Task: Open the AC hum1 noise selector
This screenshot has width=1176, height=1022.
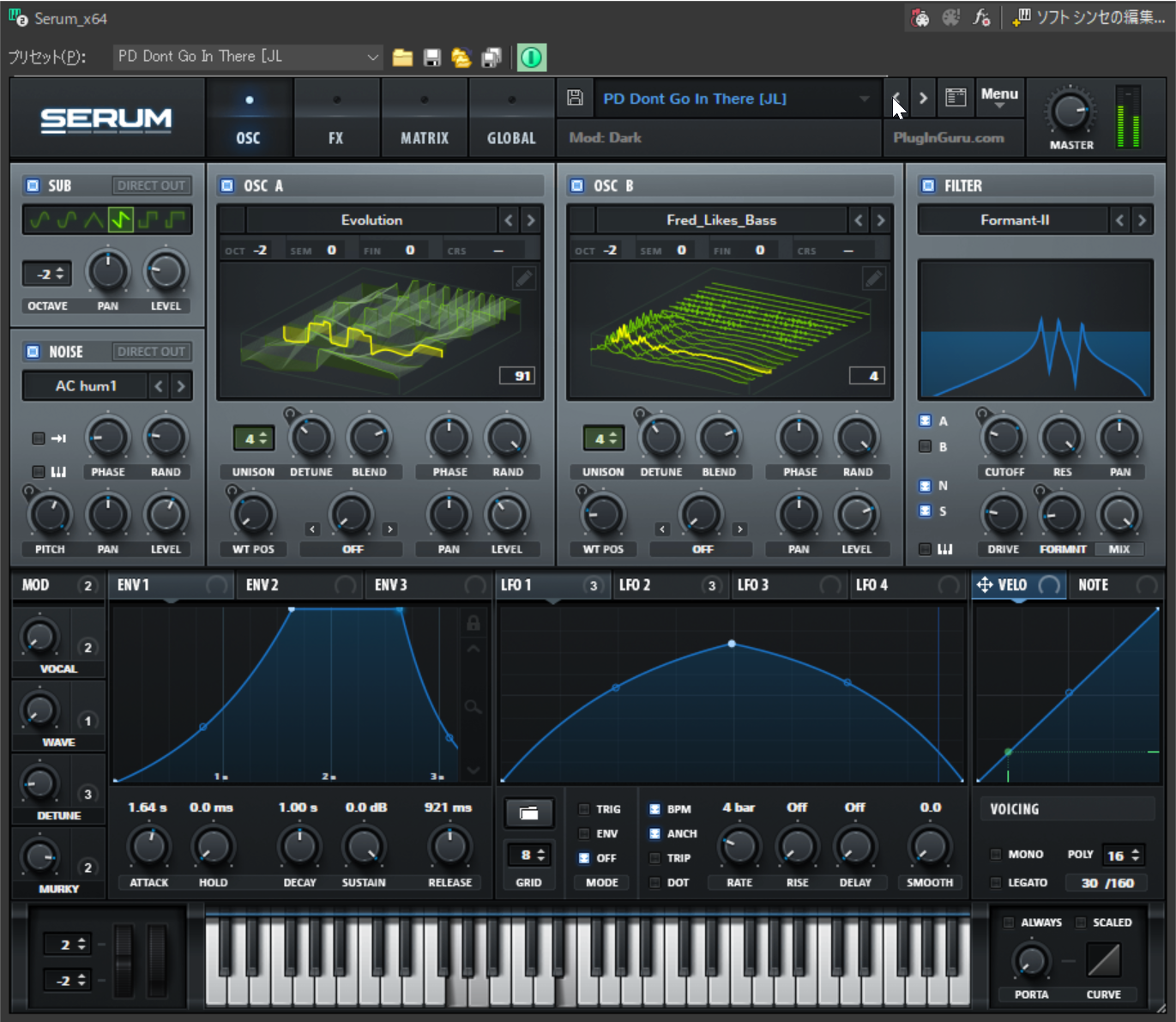Action: coord(86,386)
